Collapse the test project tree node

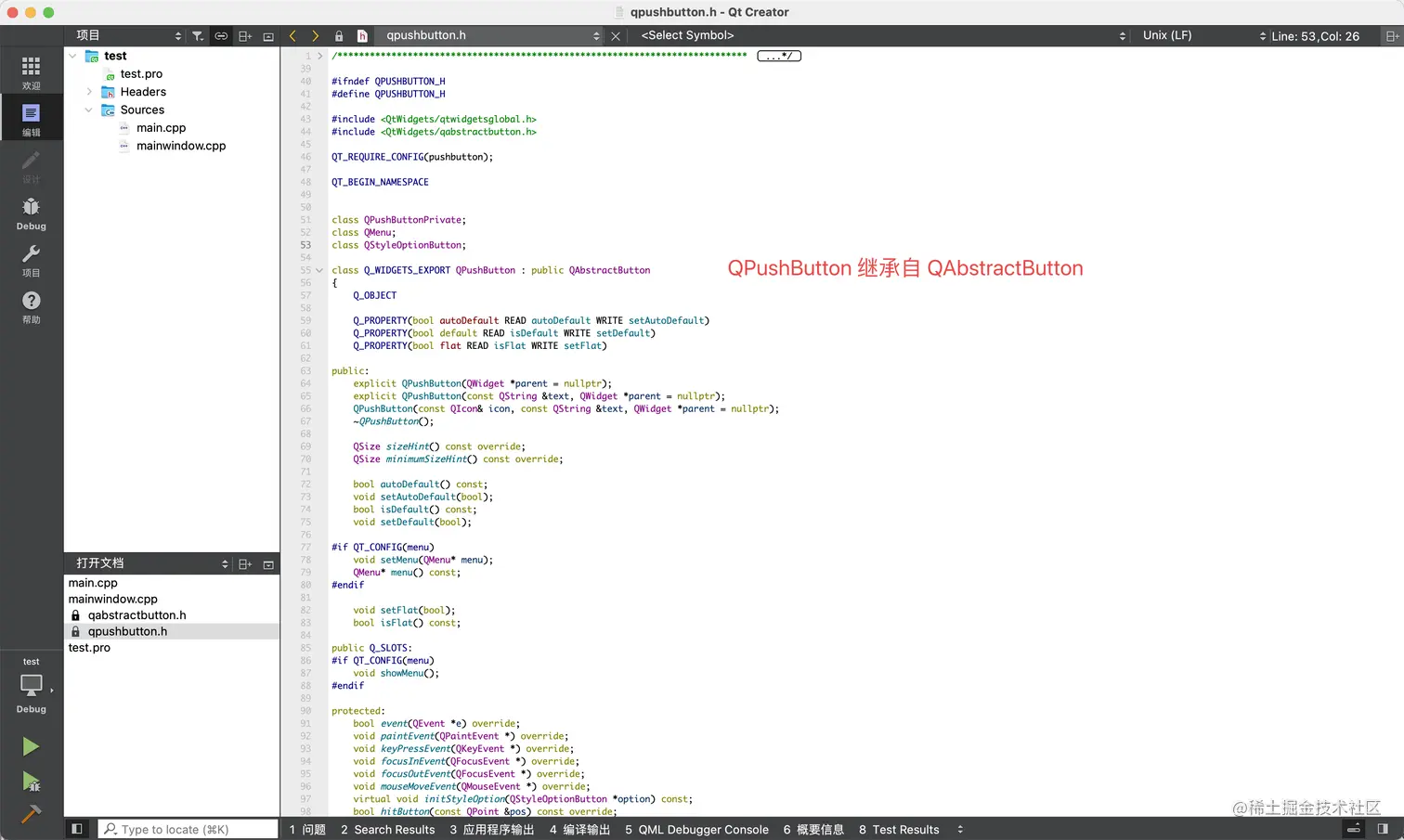72,56
